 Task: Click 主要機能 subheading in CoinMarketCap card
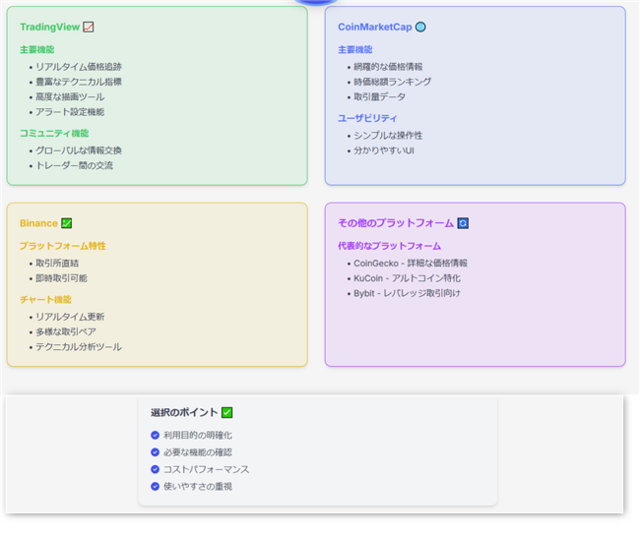[355, 50]
